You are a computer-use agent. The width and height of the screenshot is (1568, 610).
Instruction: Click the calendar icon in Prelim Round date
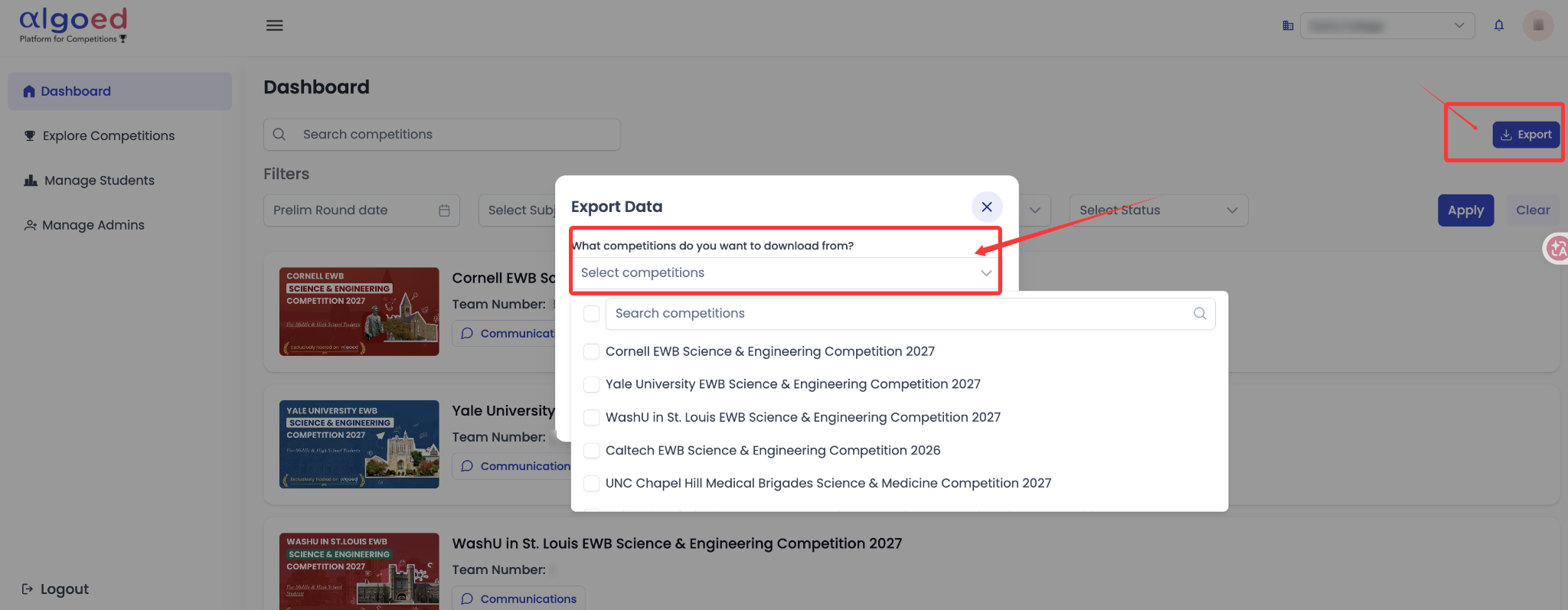tap(444, 210)
